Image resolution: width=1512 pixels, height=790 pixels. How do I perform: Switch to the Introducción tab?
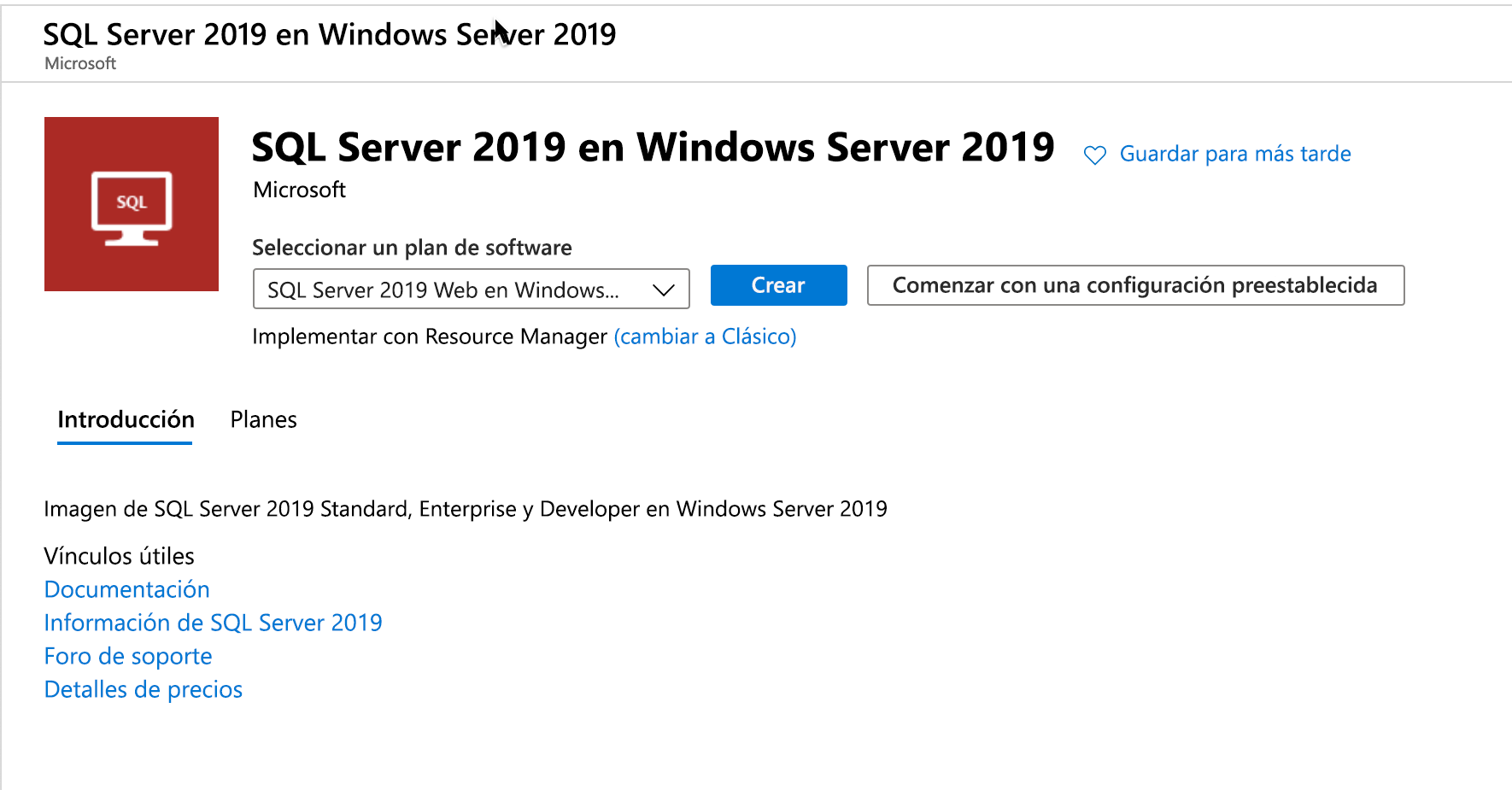[x=126, y=420]
